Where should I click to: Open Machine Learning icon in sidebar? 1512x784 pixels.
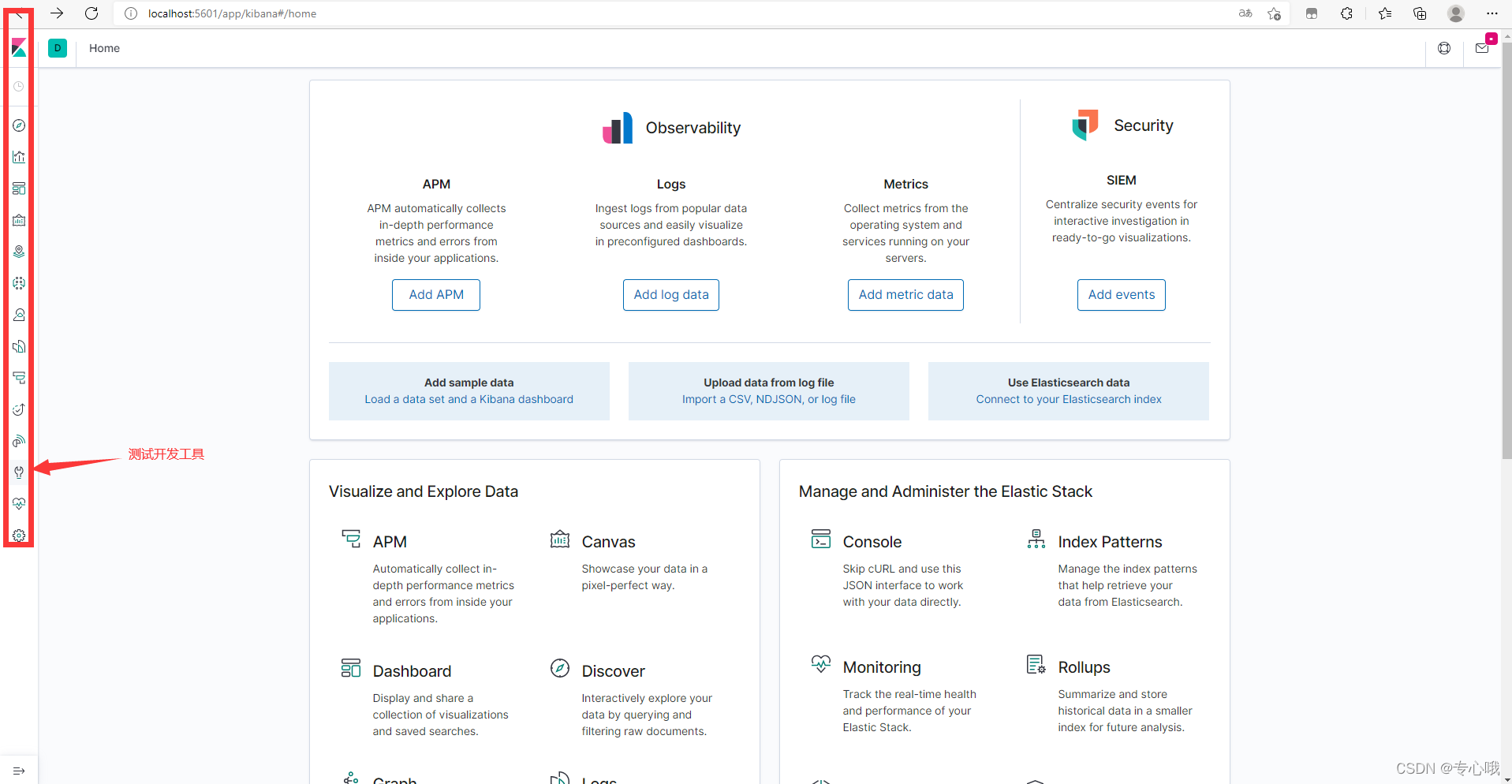[19, 283]
